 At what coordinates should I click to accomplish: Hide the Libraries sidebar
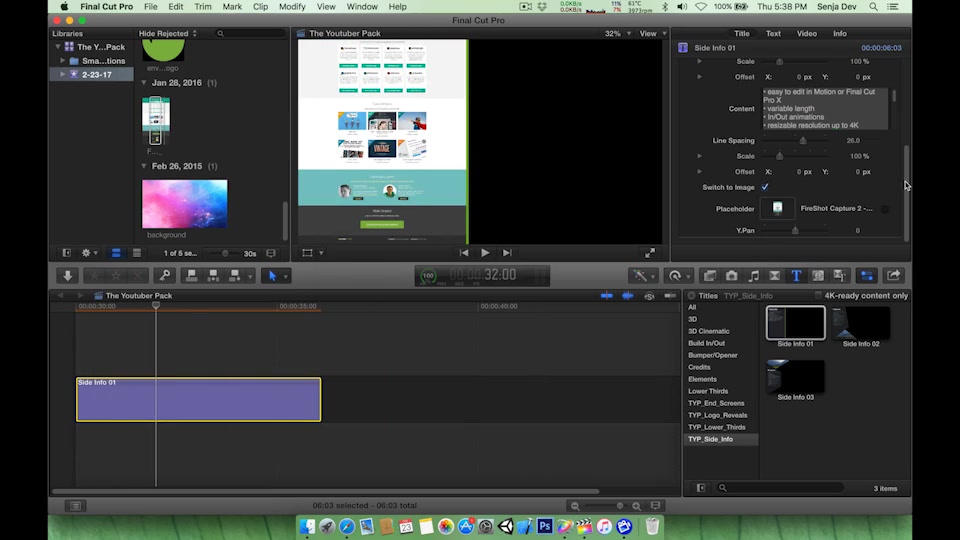[x=67, y=253]
